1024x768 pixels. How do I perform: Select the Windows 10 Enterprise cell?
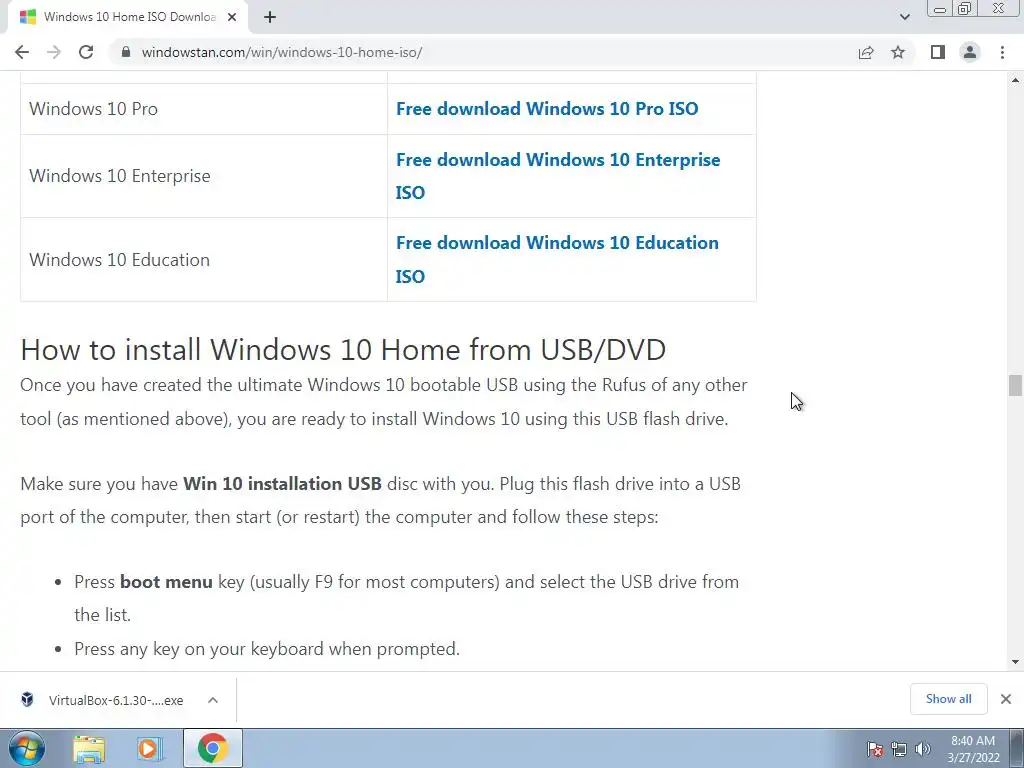pos(204,176)
